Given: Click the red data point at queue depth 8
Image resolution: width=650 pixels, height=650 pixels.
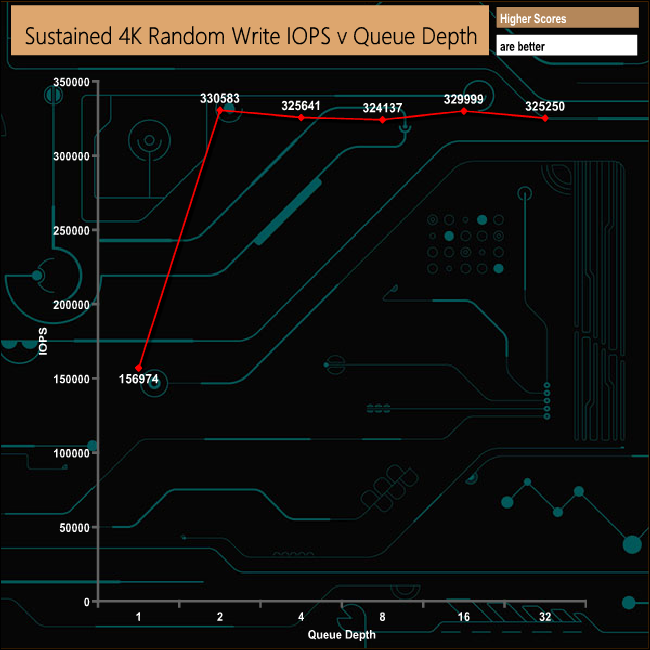Looking at the screenshot, I should coord(382,120).
